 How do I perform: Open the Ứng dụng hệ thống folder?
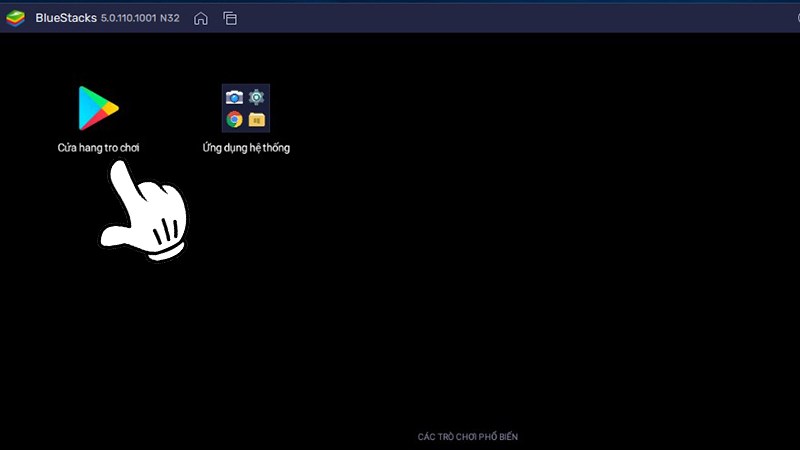pyautogui.click(x=246, y=108)
